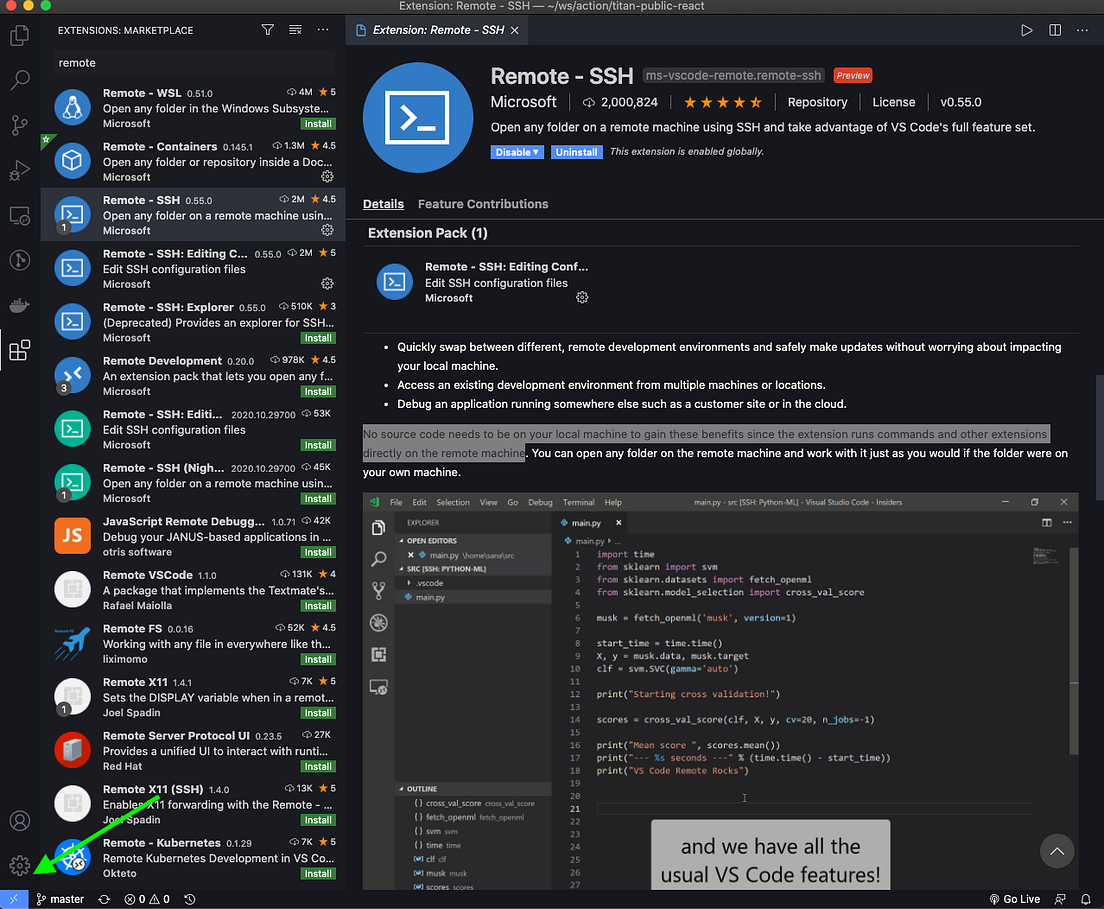Click the scroll-to-top arrow button
The width and height of the screenshot is (1104, 909).
click(x=1057, y=851)
